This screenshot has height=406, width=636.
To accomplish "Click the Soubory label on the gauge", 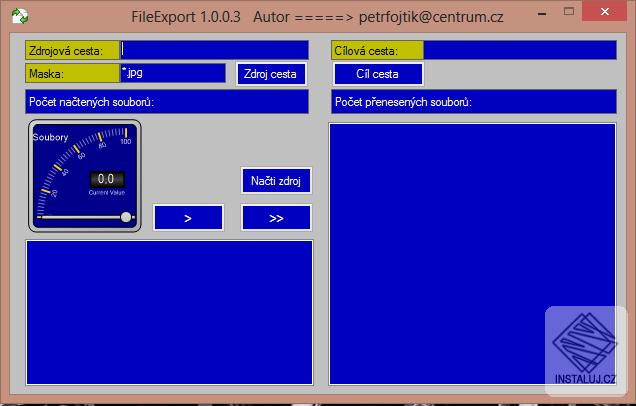I will pyautogui.click(x=51, y=137).
